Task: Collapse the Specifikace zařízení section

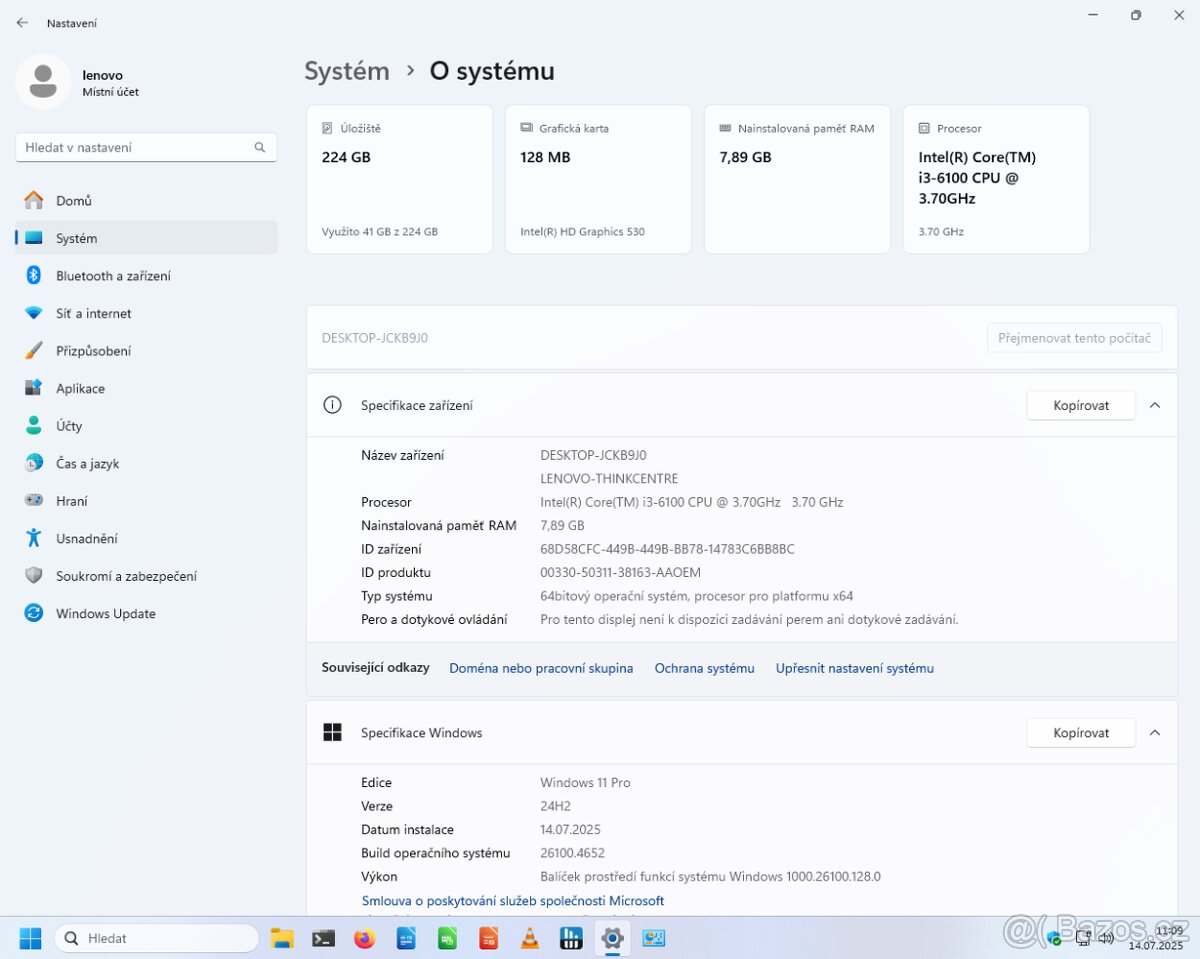Action: [x=1155, y=405]
